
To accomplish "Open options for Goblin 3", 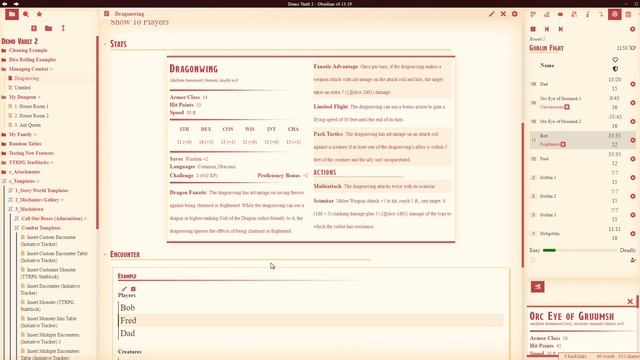I will tap(633, 215).
